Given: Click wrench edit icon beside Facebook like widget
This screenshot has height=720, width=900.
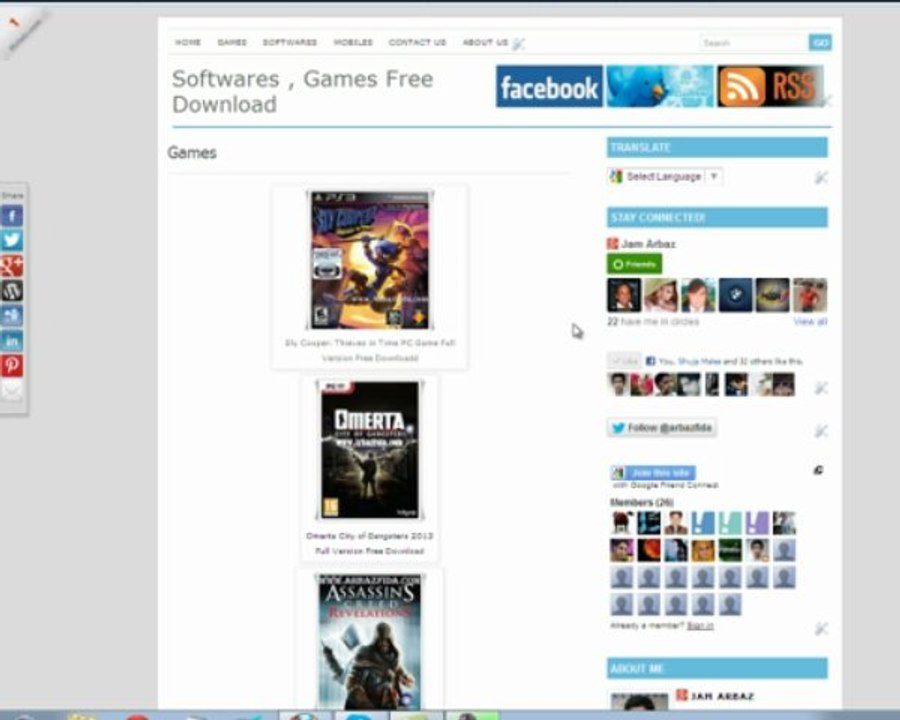Looking at the screenshot, I should [821, 388].
